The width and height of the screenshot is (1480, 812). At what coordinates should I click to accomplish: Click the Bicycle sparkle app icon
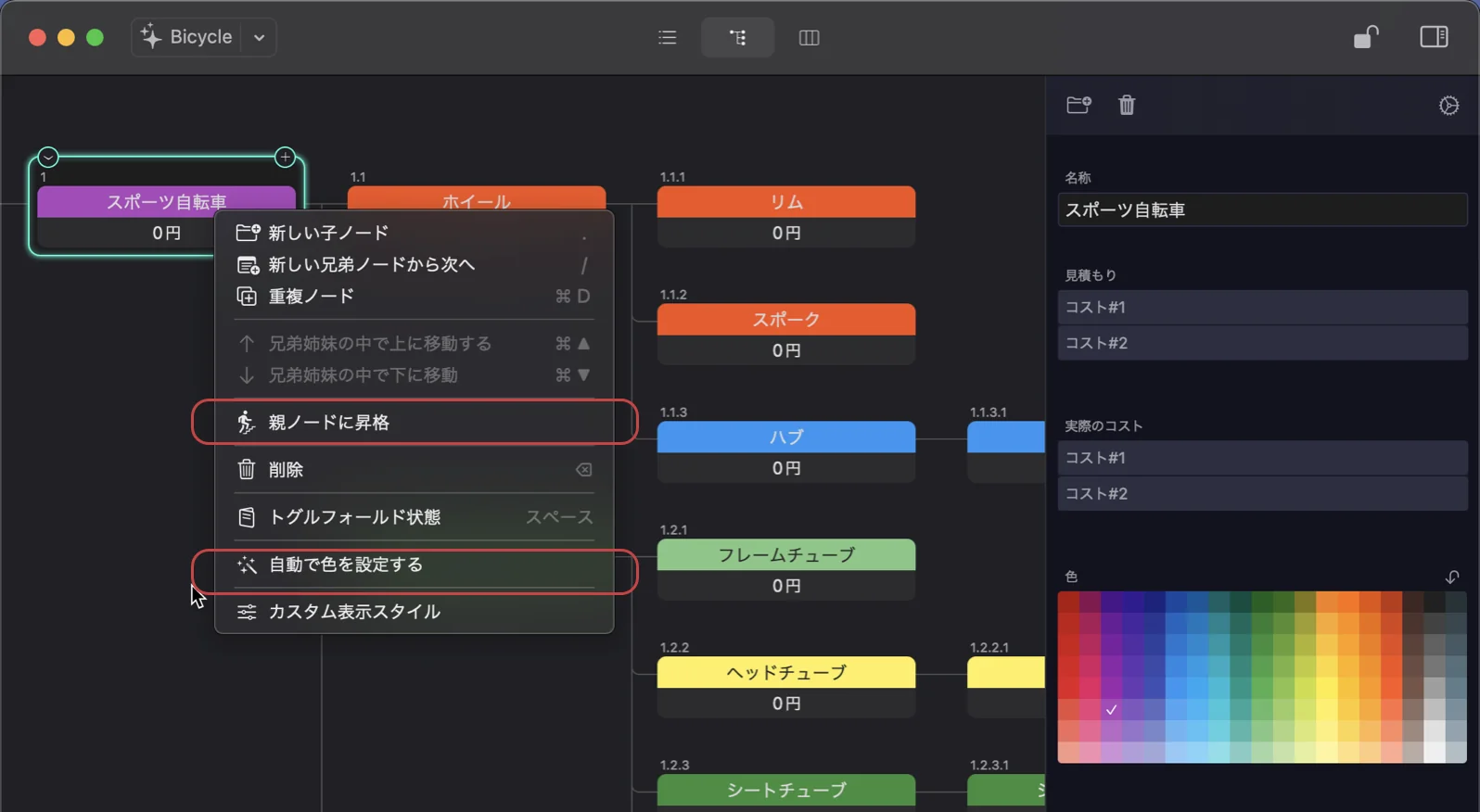click(150, 36)
